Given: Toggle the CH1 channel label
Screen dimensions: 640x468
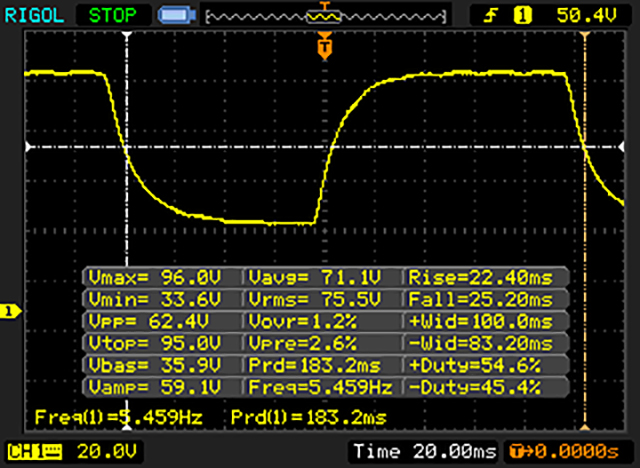Looking at the screenshot, I should tap(30, 449).
